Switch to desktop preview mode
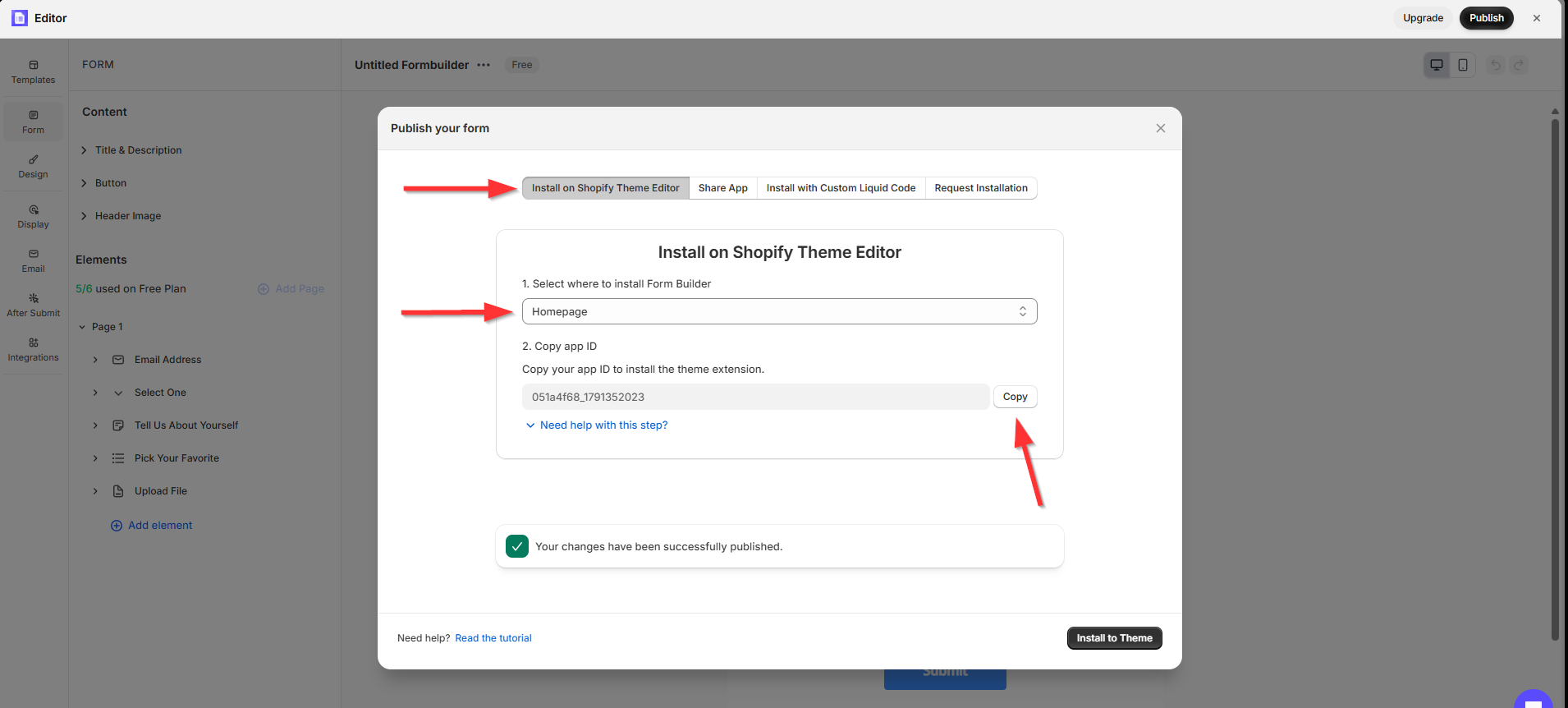 click(1437, 65)
